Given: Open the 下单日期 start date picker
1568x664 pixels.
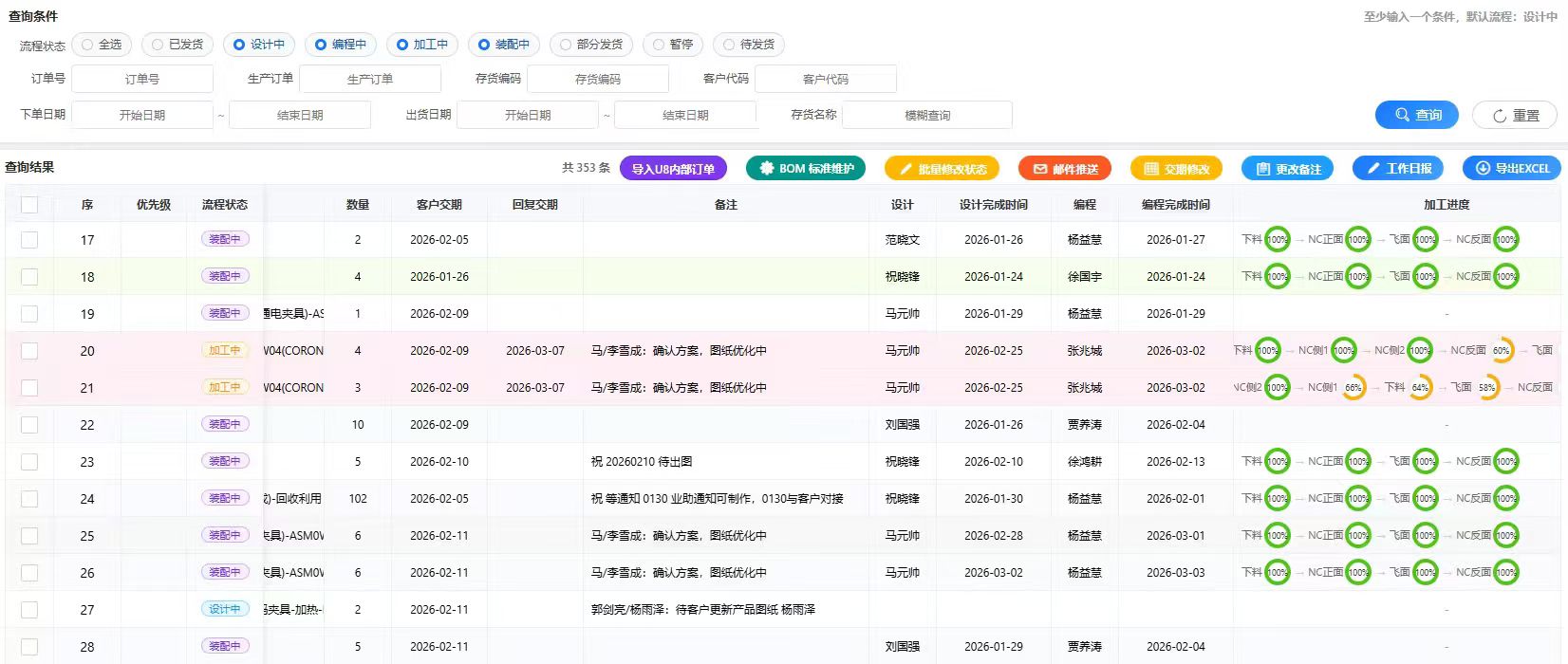Looking at the screenshot, I should (x=142, y=115).
